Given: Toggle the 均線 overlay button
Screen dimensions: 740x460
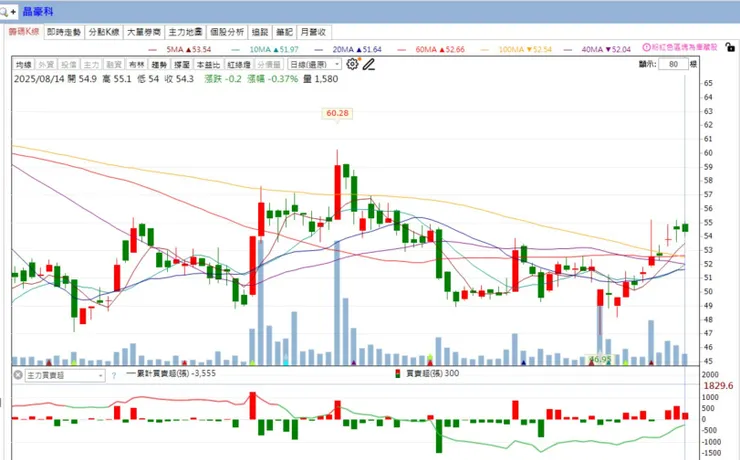Looking at the screenshot, I should click(23, 65).
